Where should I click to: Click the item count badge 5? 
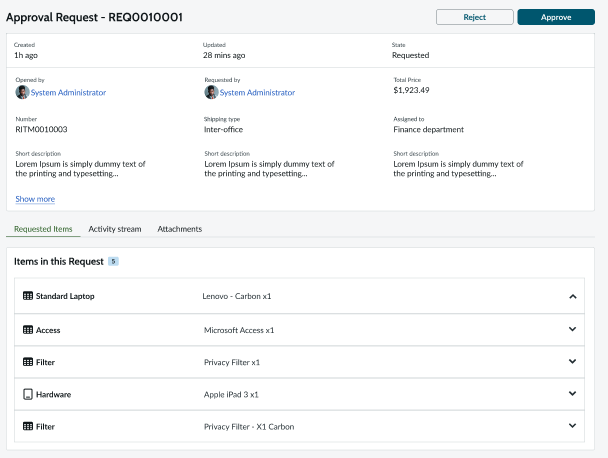click(x=113, y=261)
